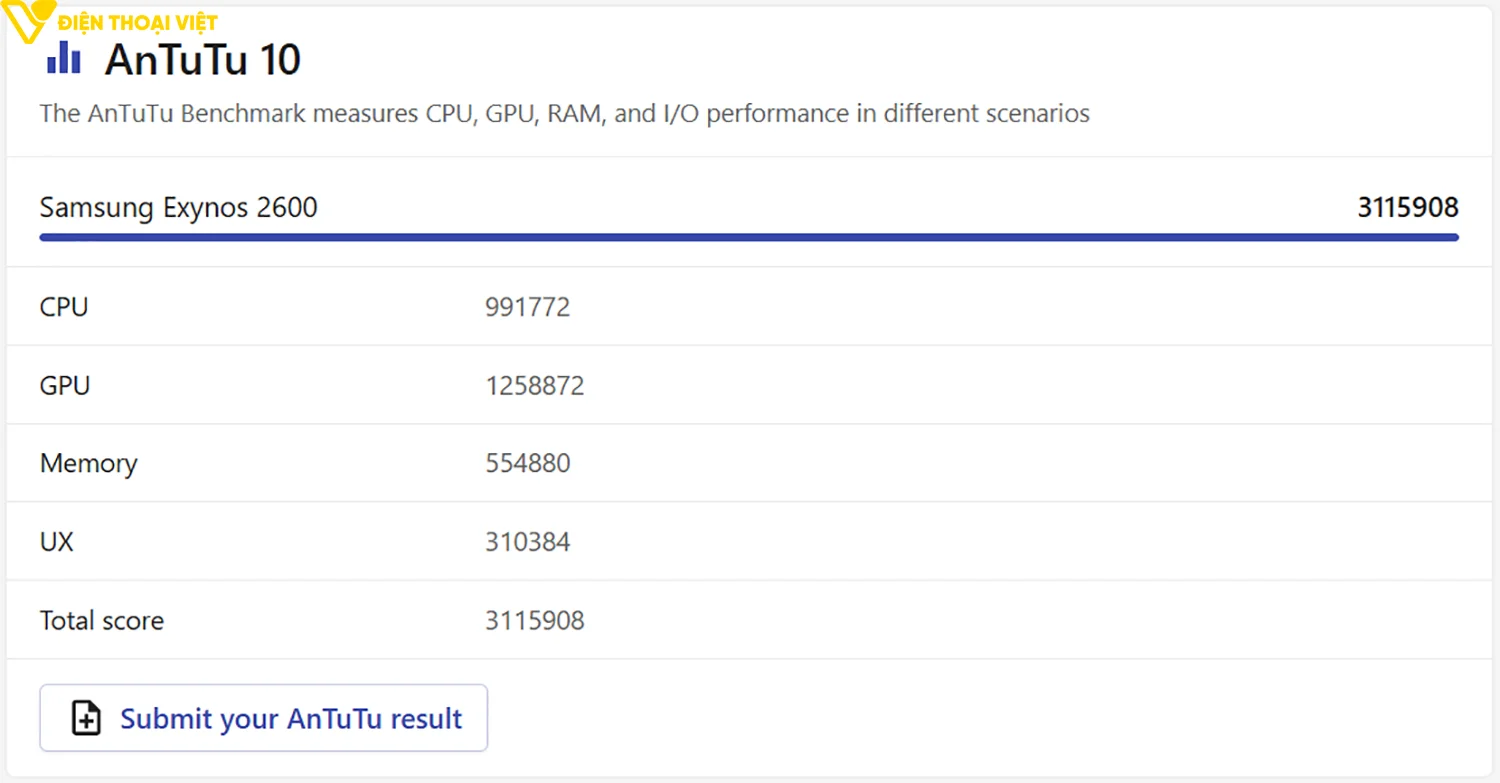The width and height of the screenshot is (1500, 783).
Task: Click the Total score value 3115908
Action: [534, 620]
